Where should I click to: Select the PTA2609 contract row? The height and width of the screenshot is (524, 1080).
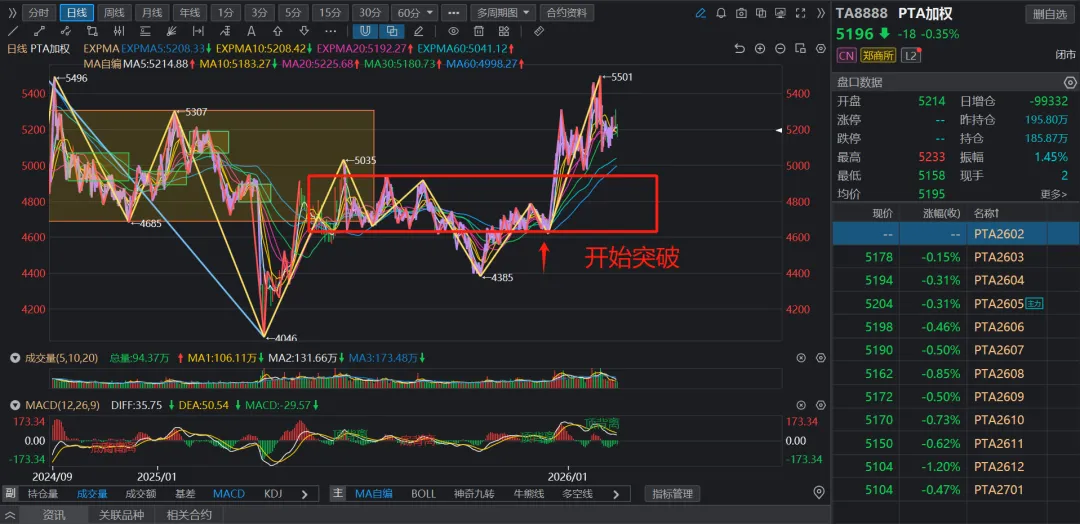click(956, 397)
